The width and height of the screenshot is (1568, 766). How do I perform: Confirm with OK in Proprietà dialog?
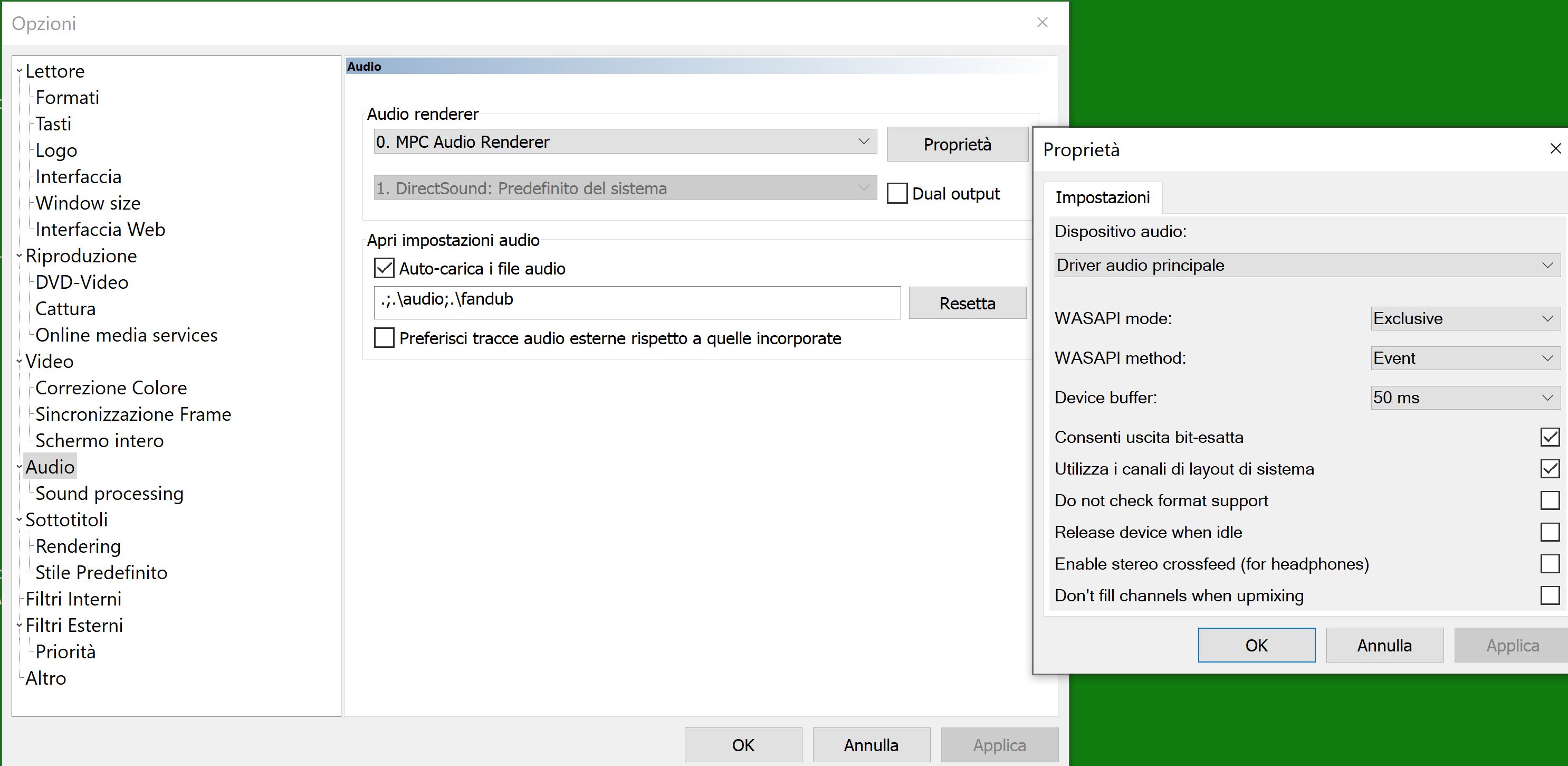[1256, 646]
